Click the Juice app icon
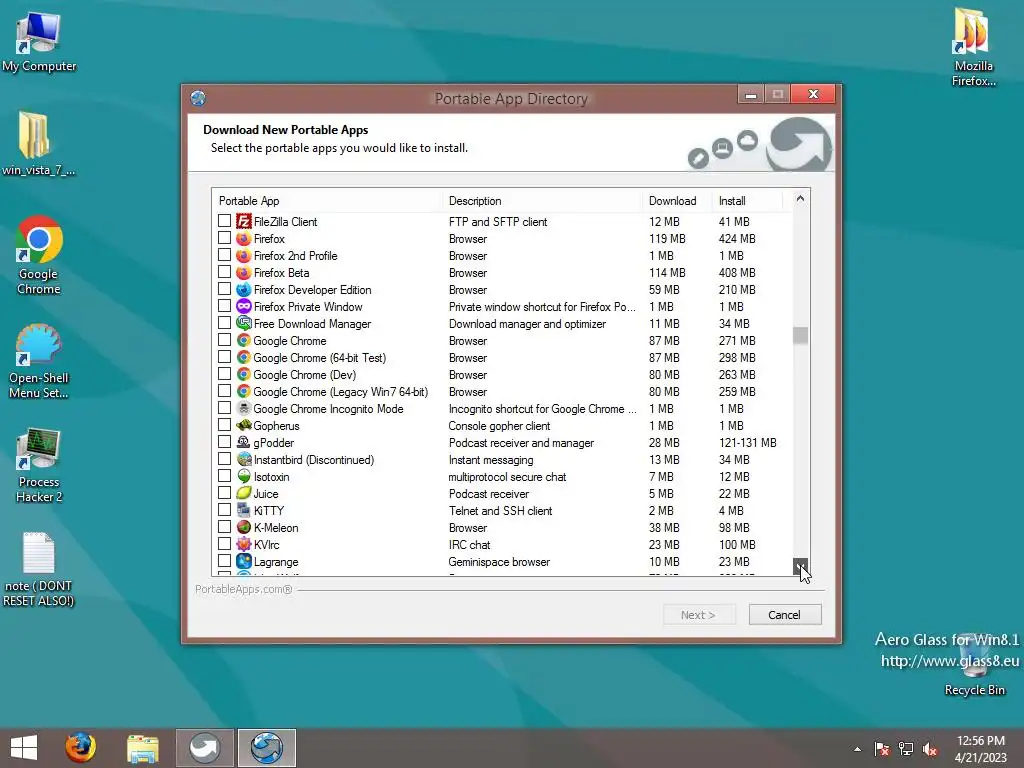 pyautogui.click(x=244, y=493)
